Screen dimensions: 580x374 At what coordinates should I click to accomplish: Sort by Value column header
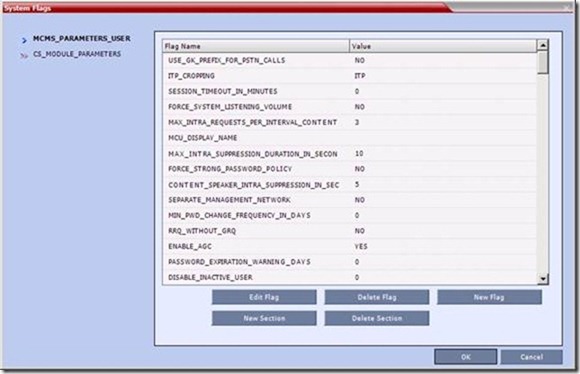pos(443,46)
